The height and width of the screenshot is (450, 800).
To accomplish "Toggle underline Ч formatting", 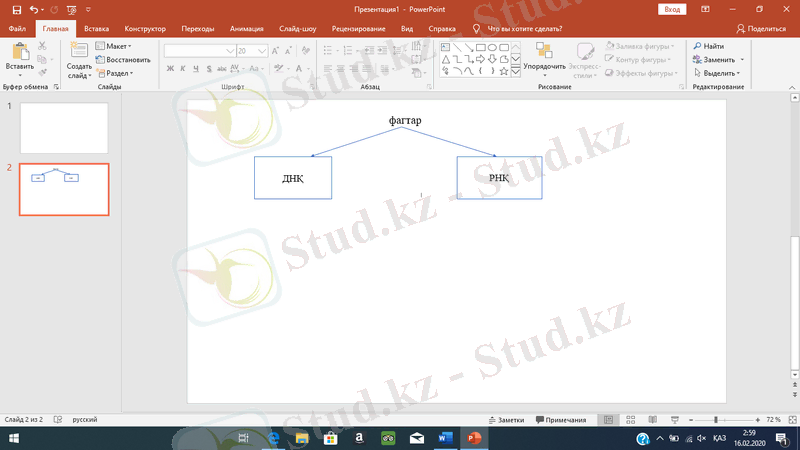I will click(195, 68).
